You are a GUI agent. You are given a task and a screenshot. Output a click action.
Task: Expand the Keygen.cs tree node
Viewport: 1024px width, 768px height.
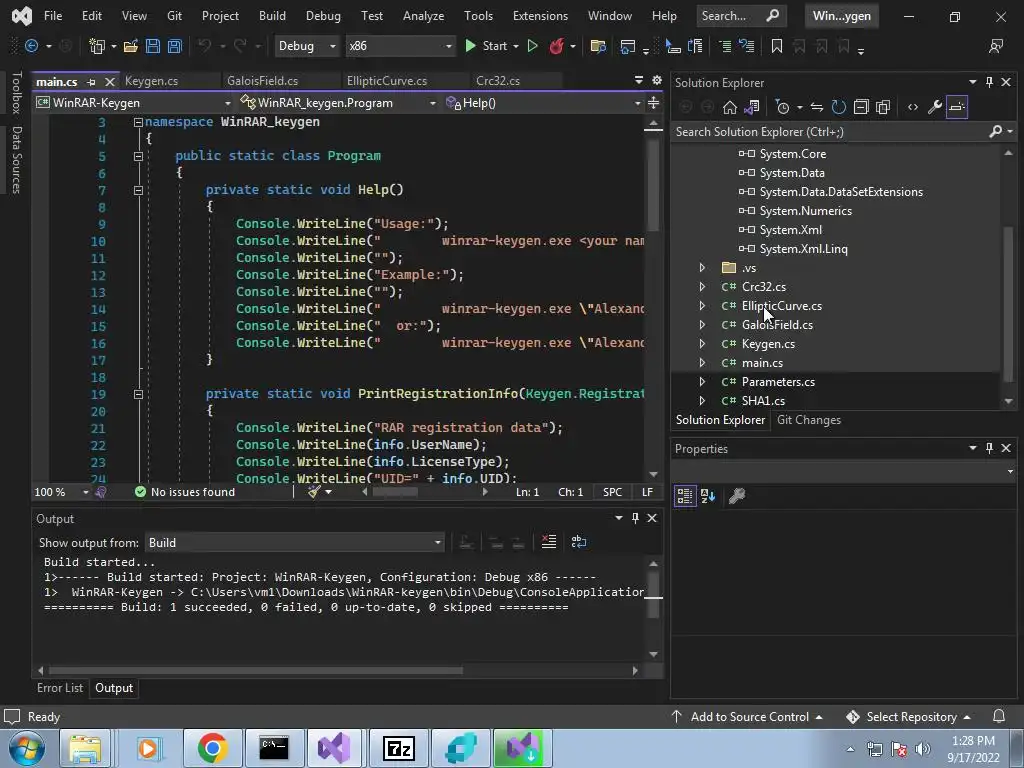[702, 344]
